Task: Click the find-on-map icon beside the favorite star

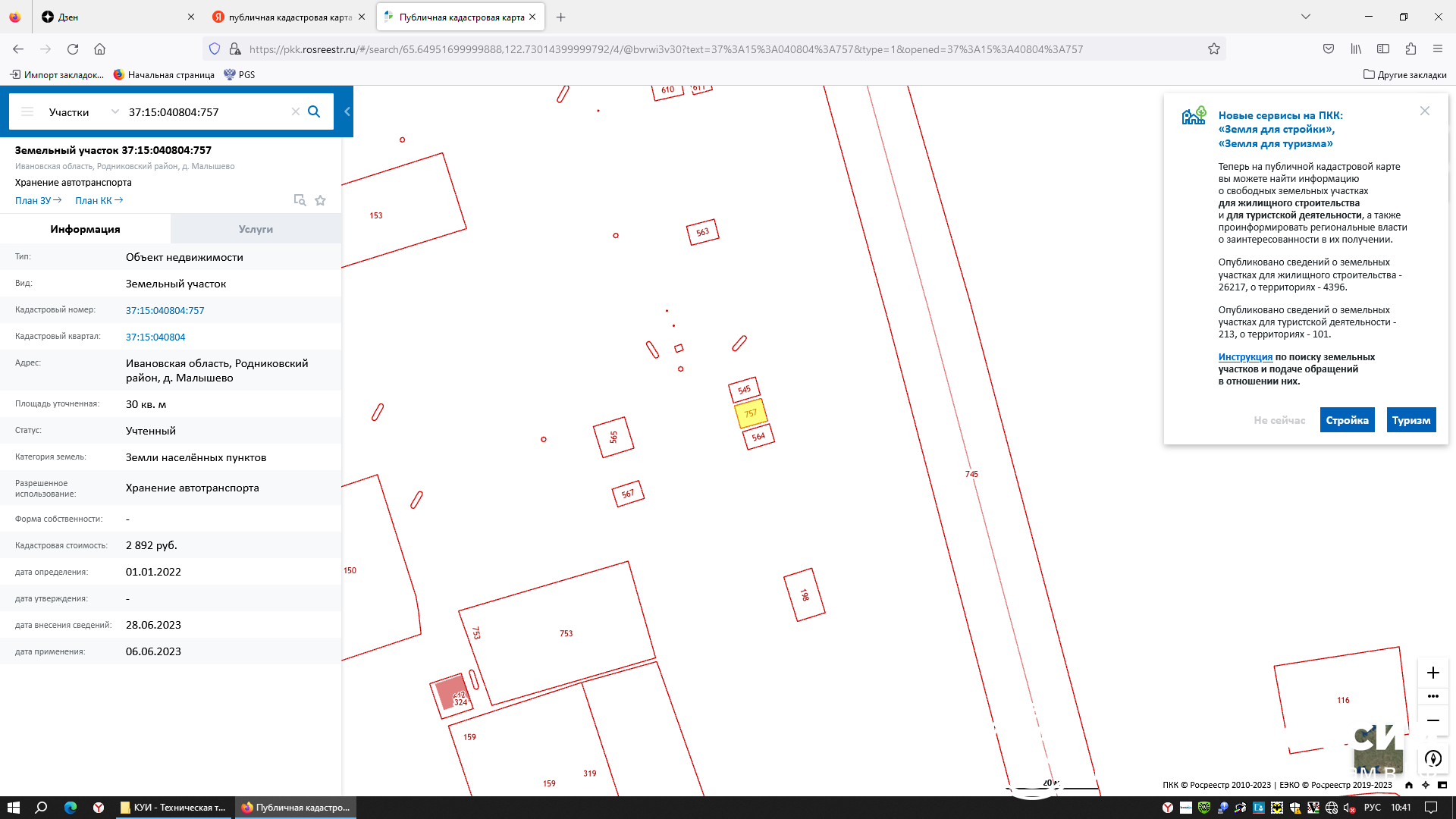Action: [x=300, y=200]
